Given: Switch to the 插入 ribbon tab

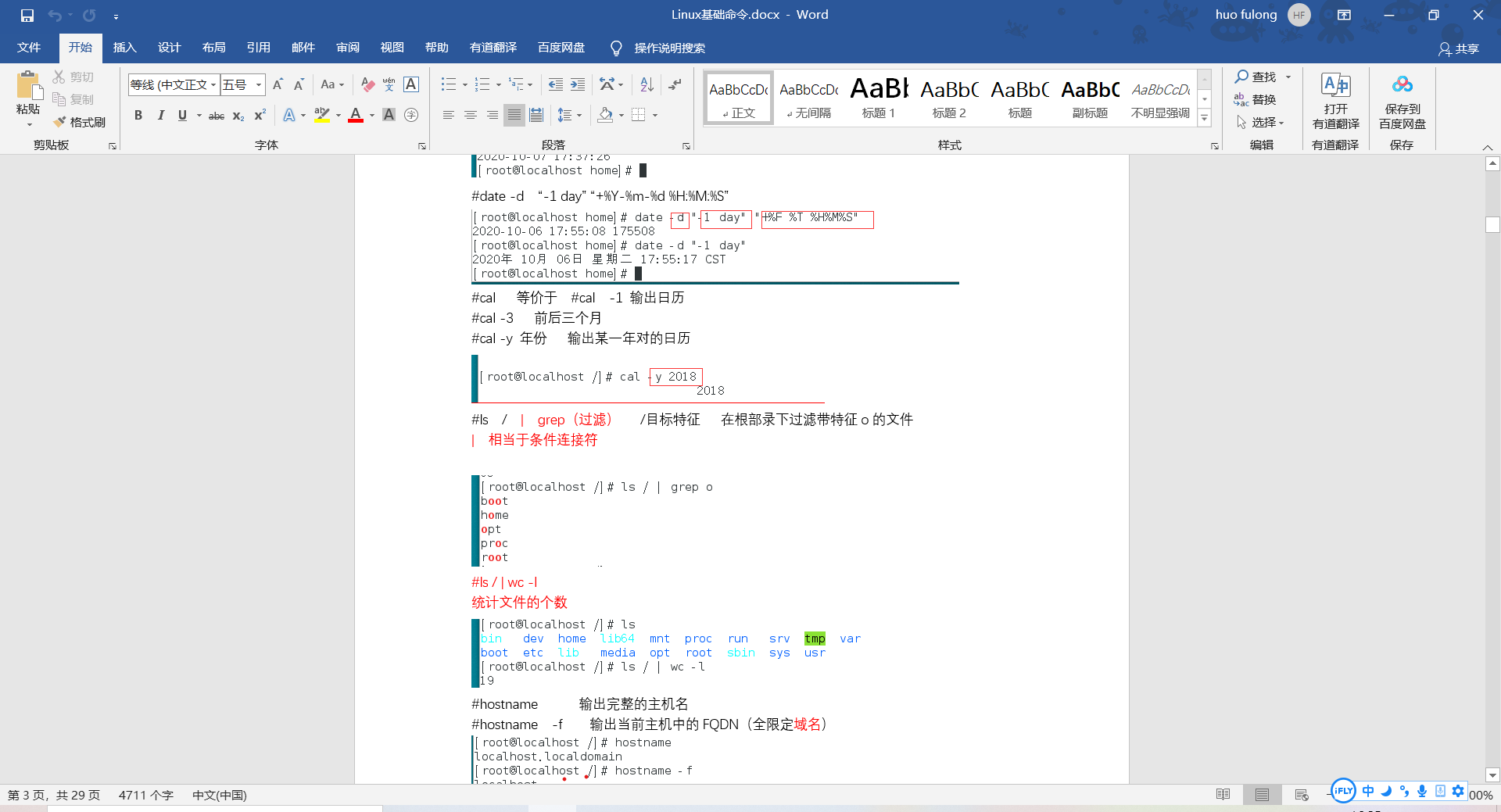Looking at the screenshot, I should 124,48.
